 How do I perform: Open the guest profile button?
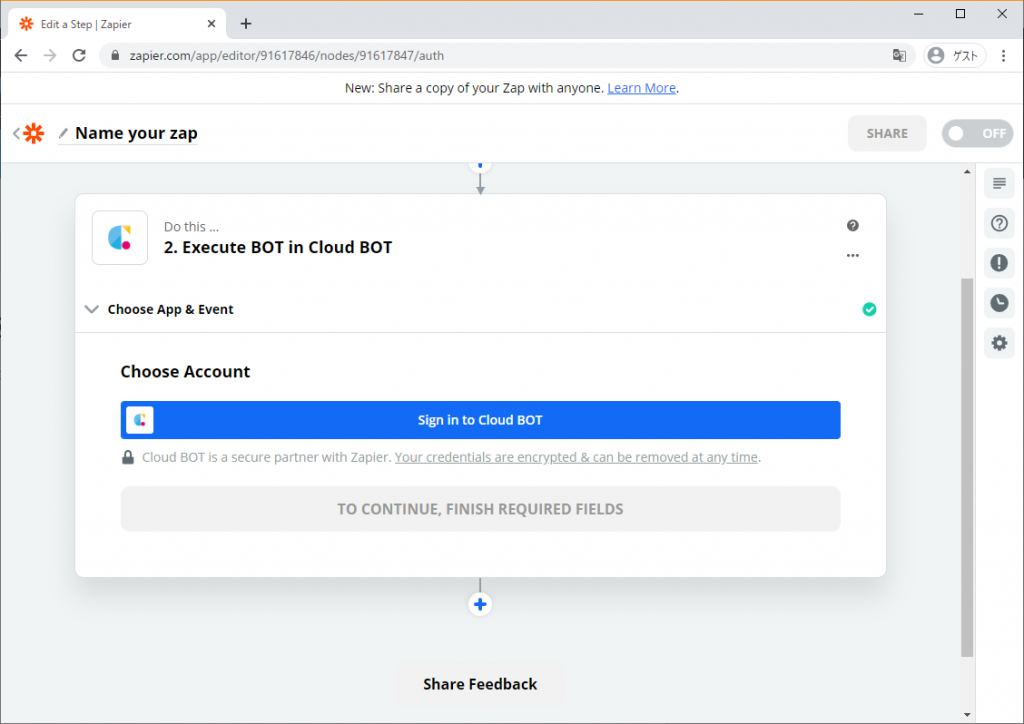coord(954,55)
